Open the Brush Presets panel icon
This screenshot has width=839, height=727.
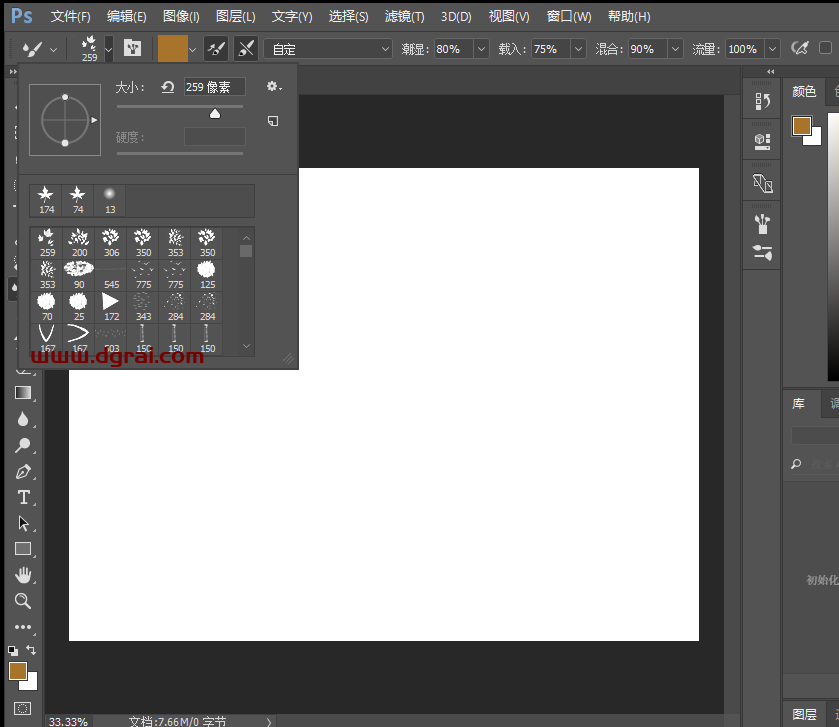pyautogui.click(x=762, y=253)
